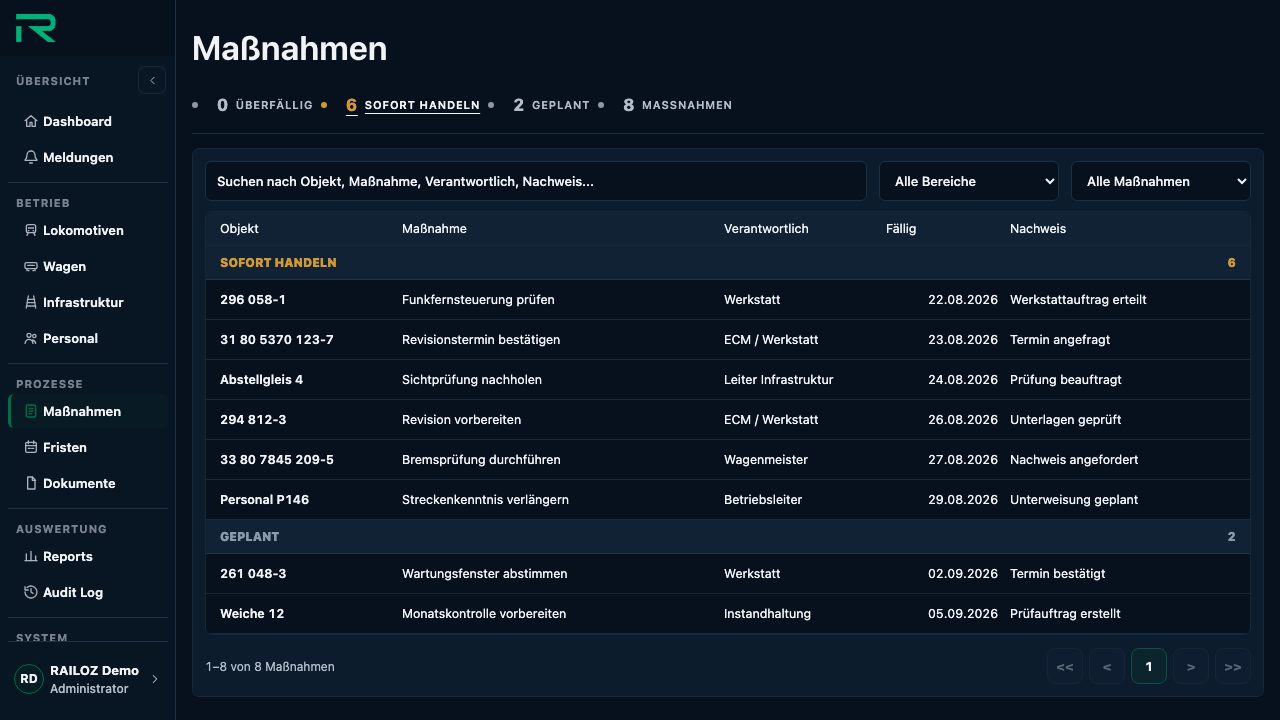Open the Fristen page
Screen dimensions: 1280x720
[x=88, y=447]
